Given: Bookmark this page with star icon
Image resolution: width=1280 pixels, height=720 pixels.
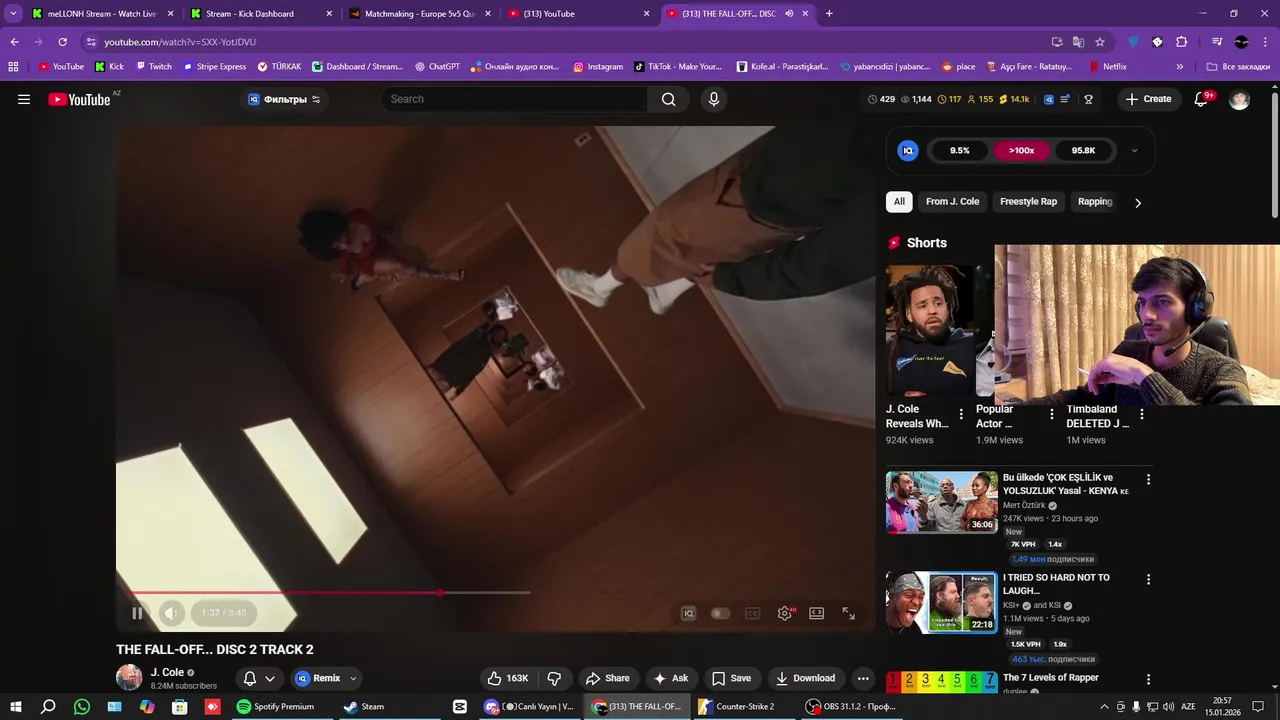Looking at the screenshot, I should tap(1100, 42).
